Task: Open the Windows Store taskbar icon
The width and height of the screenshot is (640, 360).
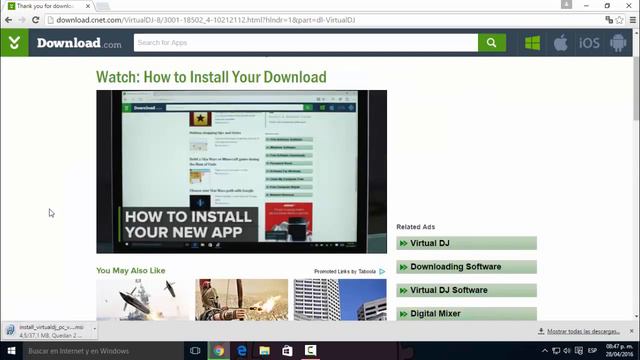Action: (287, 351)
